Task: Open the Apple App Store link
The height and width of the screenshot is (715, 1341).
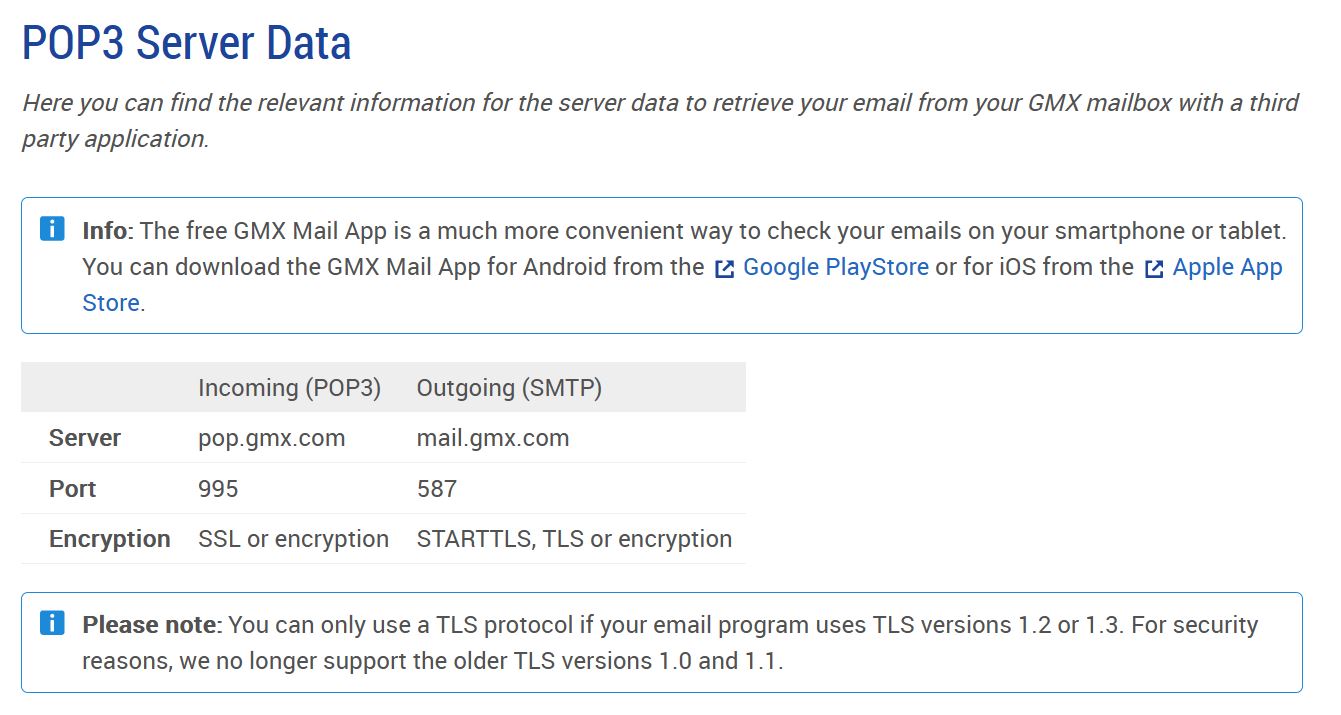Action: pos(1227,267)
